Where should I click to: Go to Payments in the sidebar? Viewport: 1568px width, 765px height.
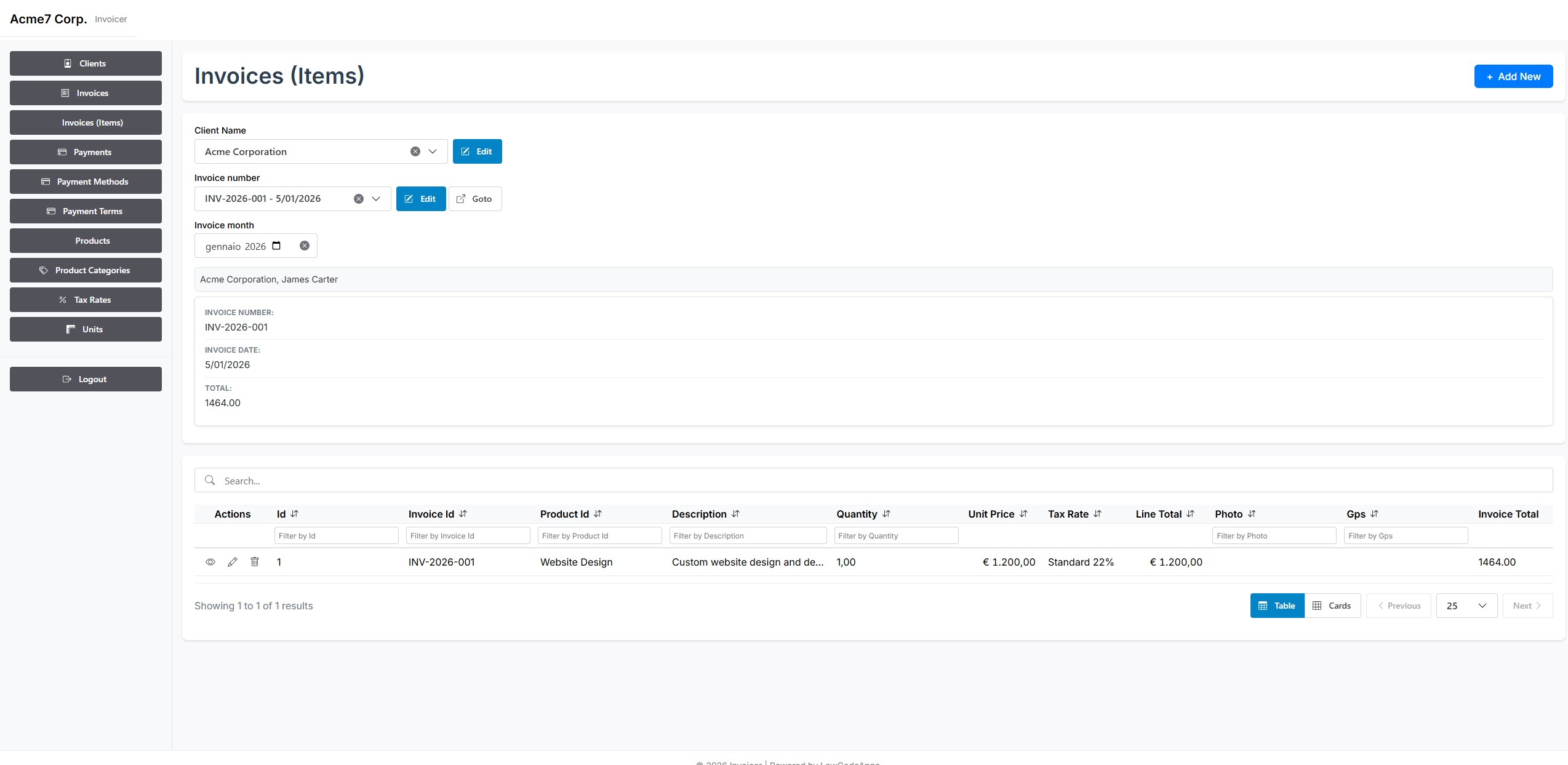click(x=86, y=152)
